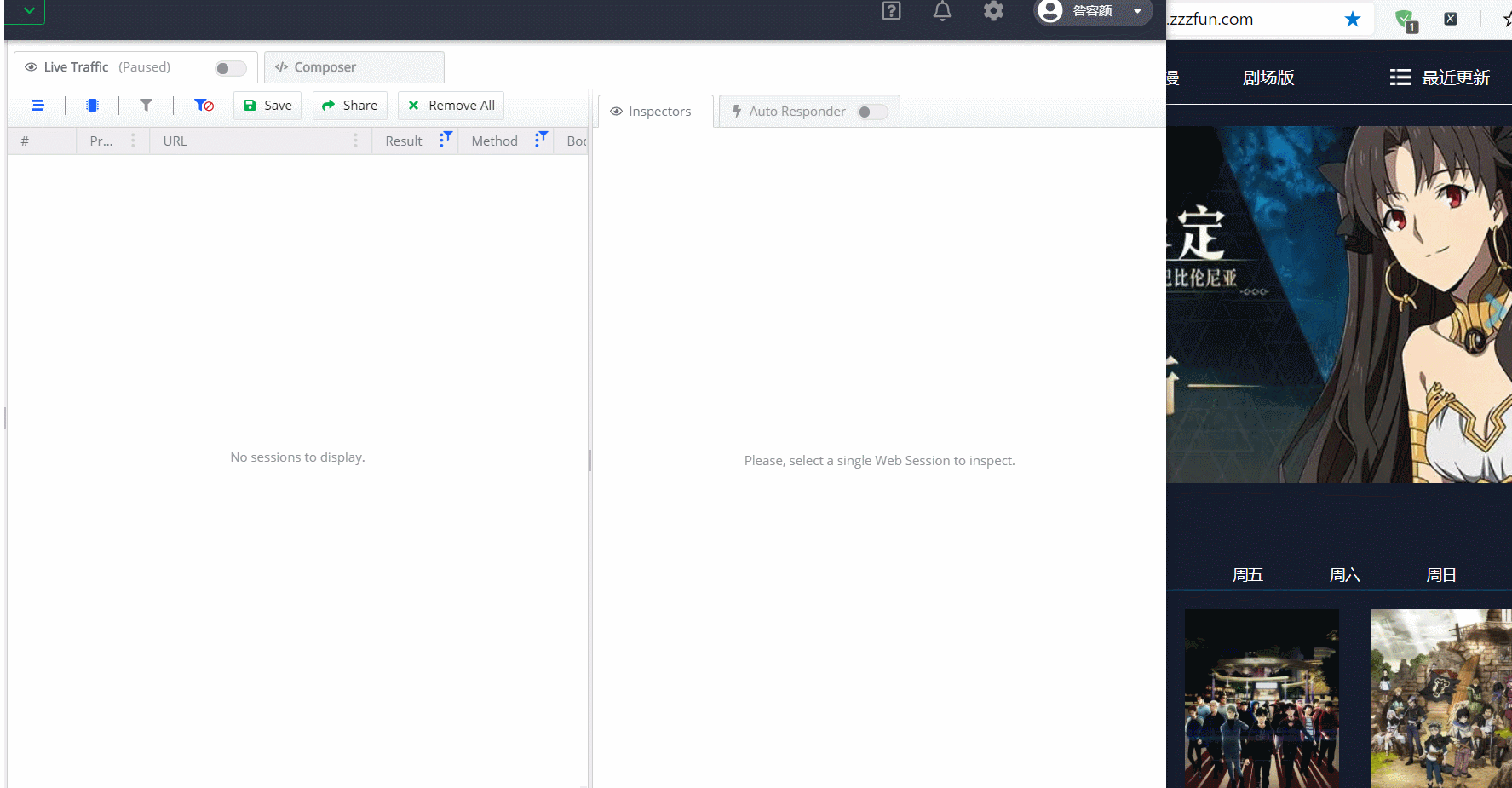The width and height of the screenshot is (1512, 788).
Task: Click the gray filter funnel icon
Action: (x=147, y=106)
